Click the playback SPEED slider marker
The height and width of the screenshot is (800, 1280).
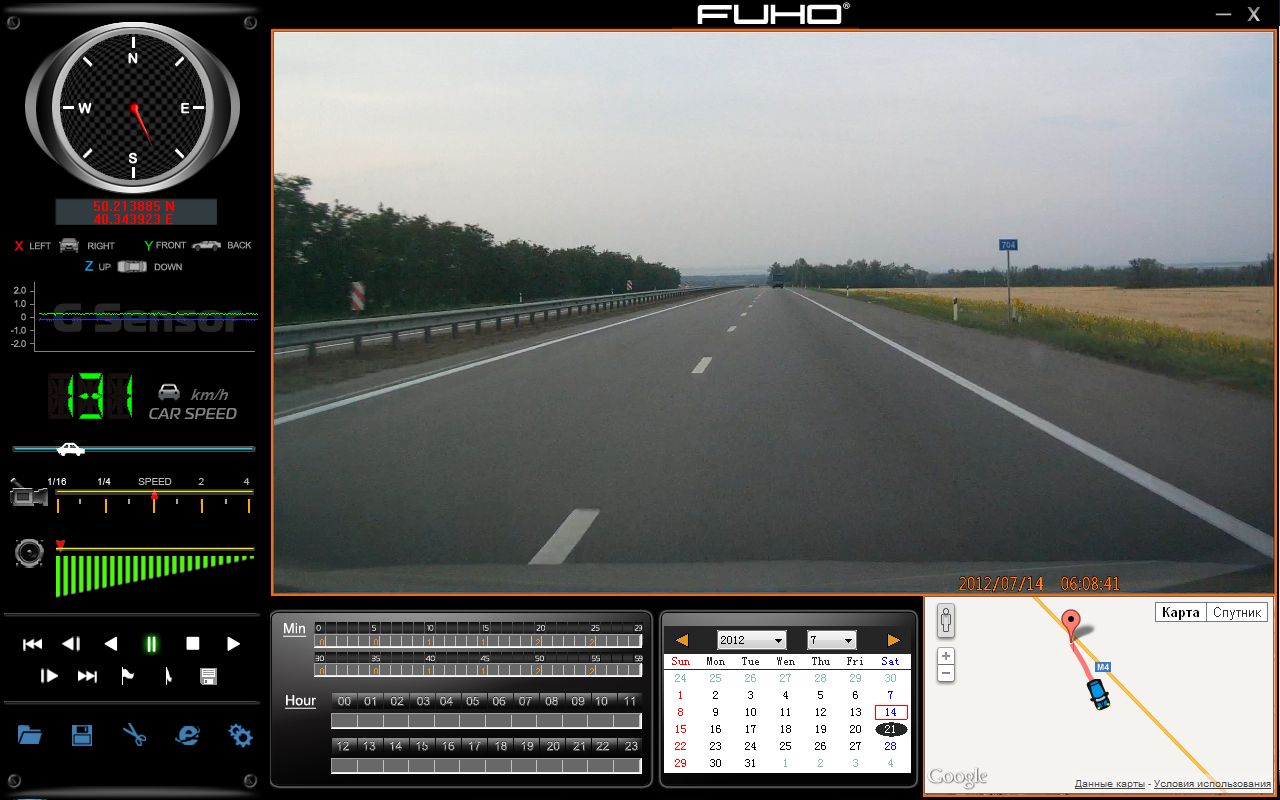click(154, 497)
